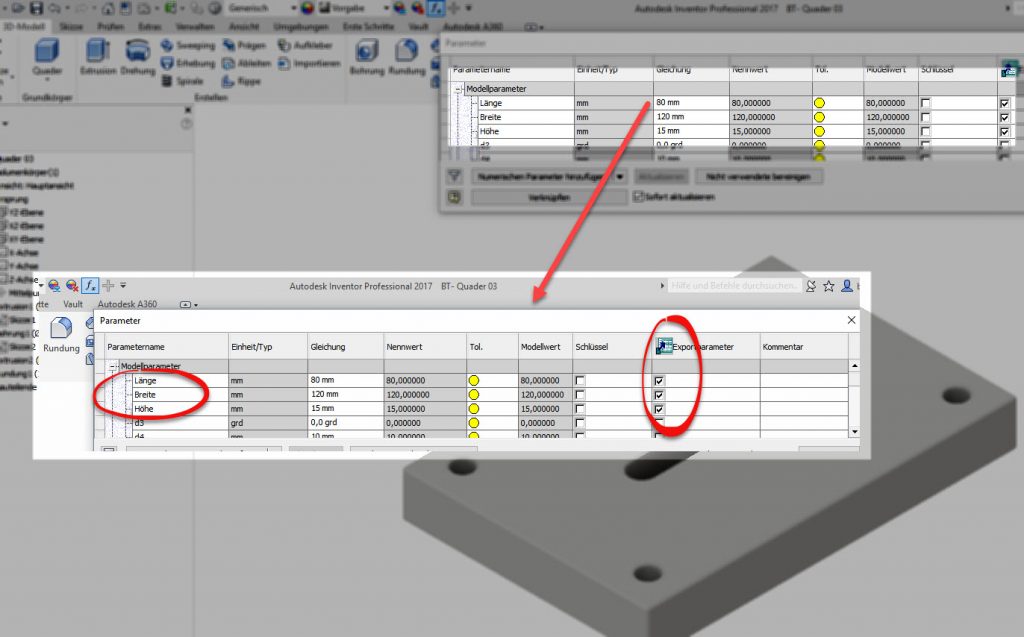Open the customize quick access dropdown arrow in the inset
This screenshot has width=1024, height=637.
[123, 286]
